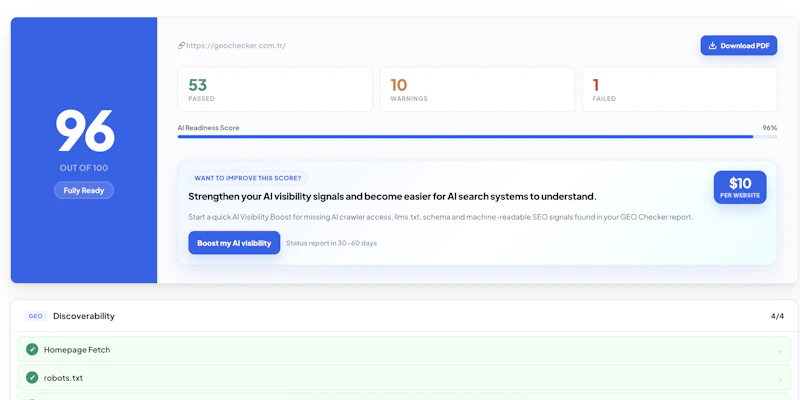The height and width of the screenshot is (400, 800).
Task: Click the 4/4 Discoverability score
Action: coord(778,316)
